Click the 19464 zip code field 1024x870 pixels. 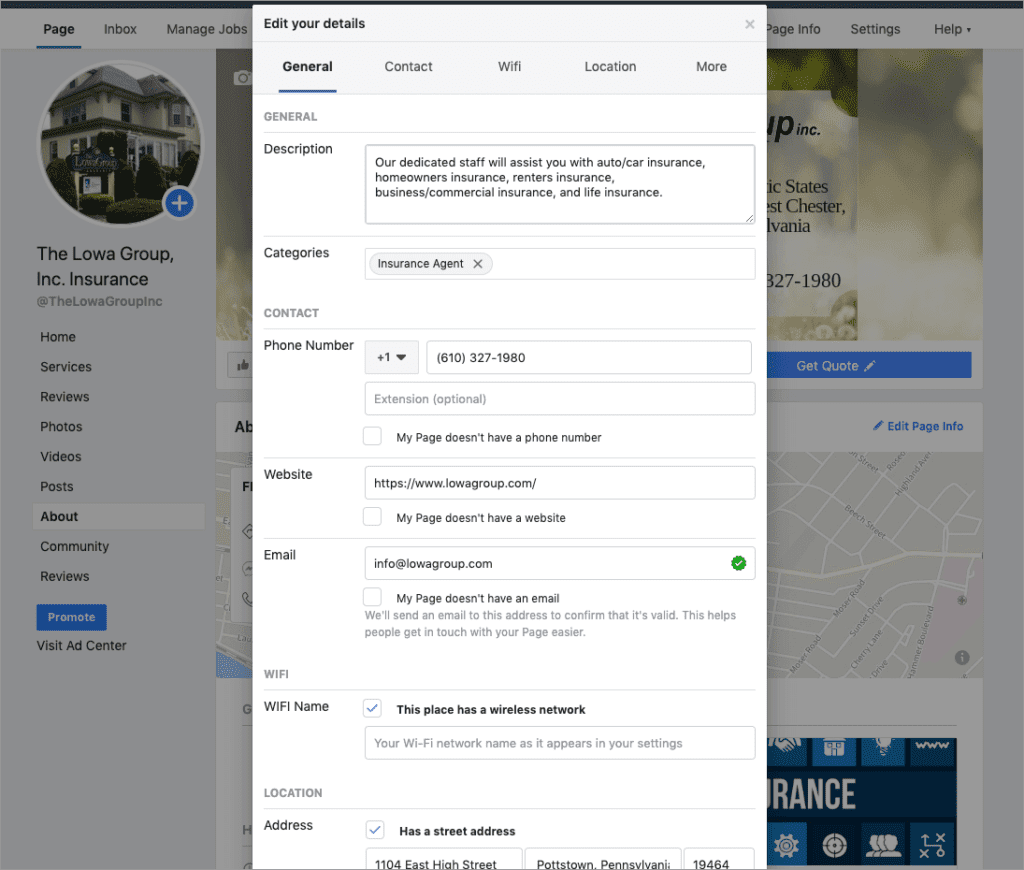719,860
